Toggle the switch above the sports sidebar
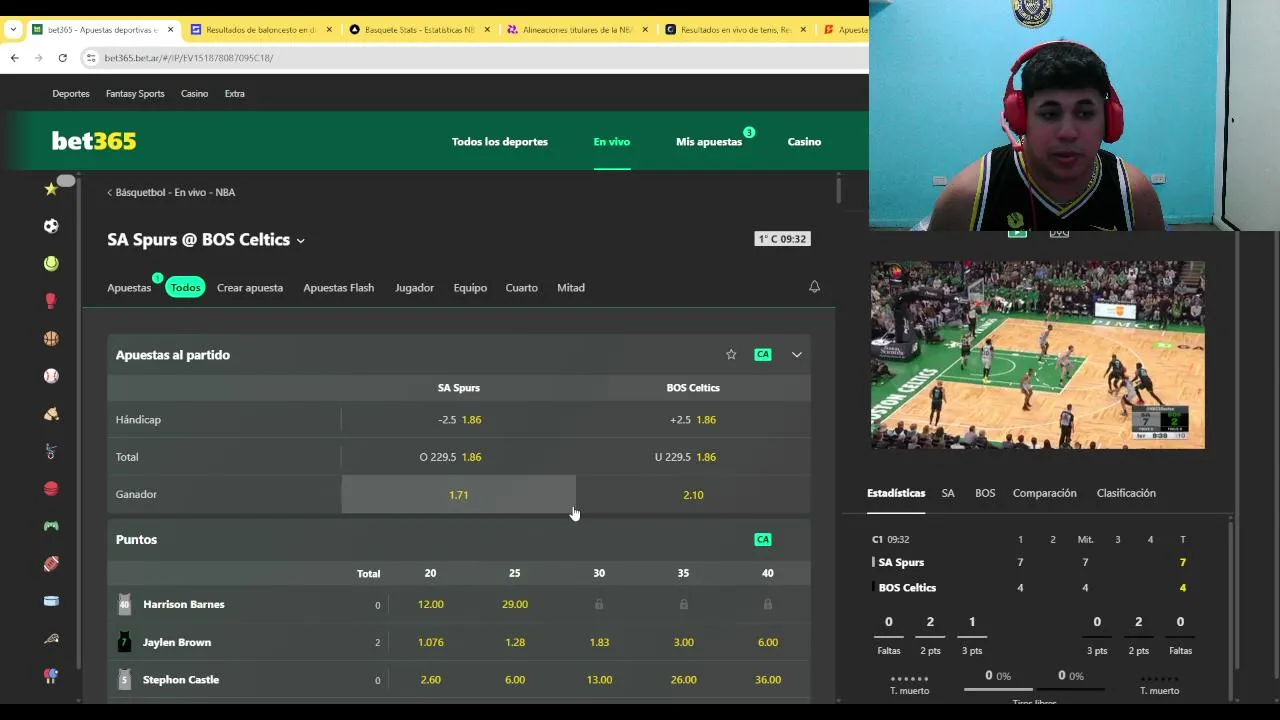The width and height of the screenshot is (1280, 720). click(x=65, y=181)
